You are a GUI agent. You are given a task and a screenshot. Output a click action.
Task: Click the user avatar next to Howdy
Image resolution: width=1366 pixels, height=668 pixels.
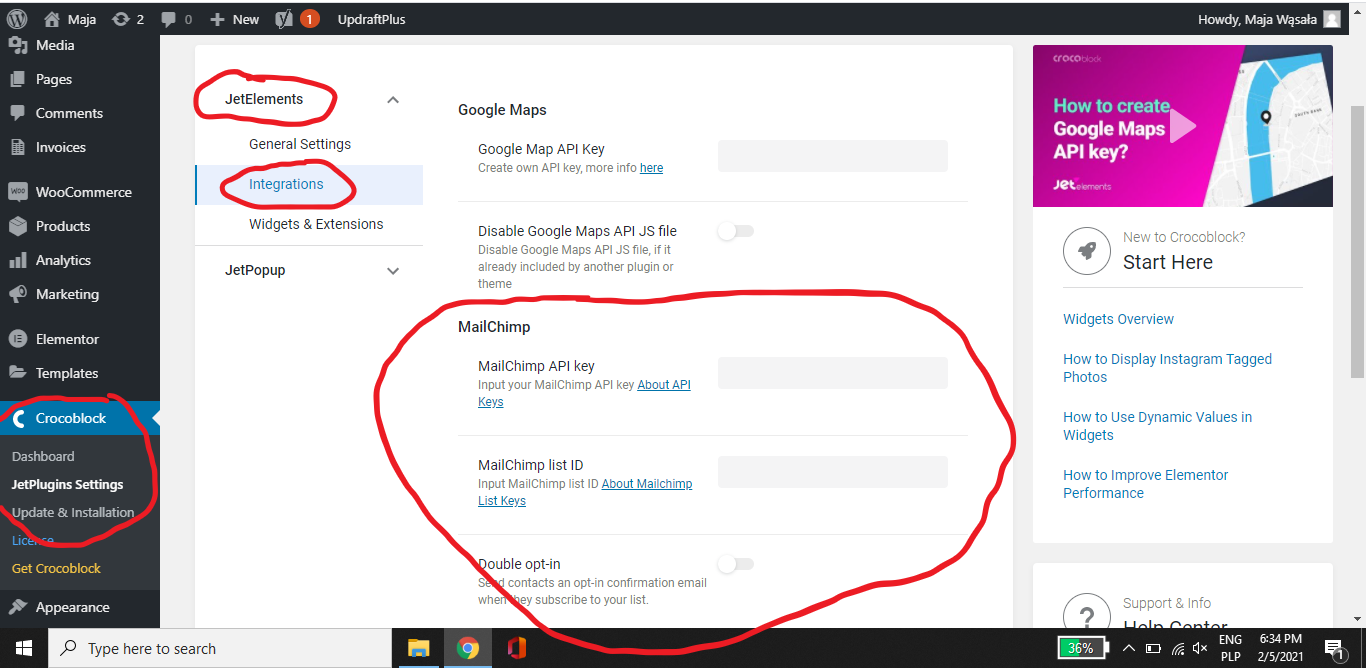click(1332, 19)
